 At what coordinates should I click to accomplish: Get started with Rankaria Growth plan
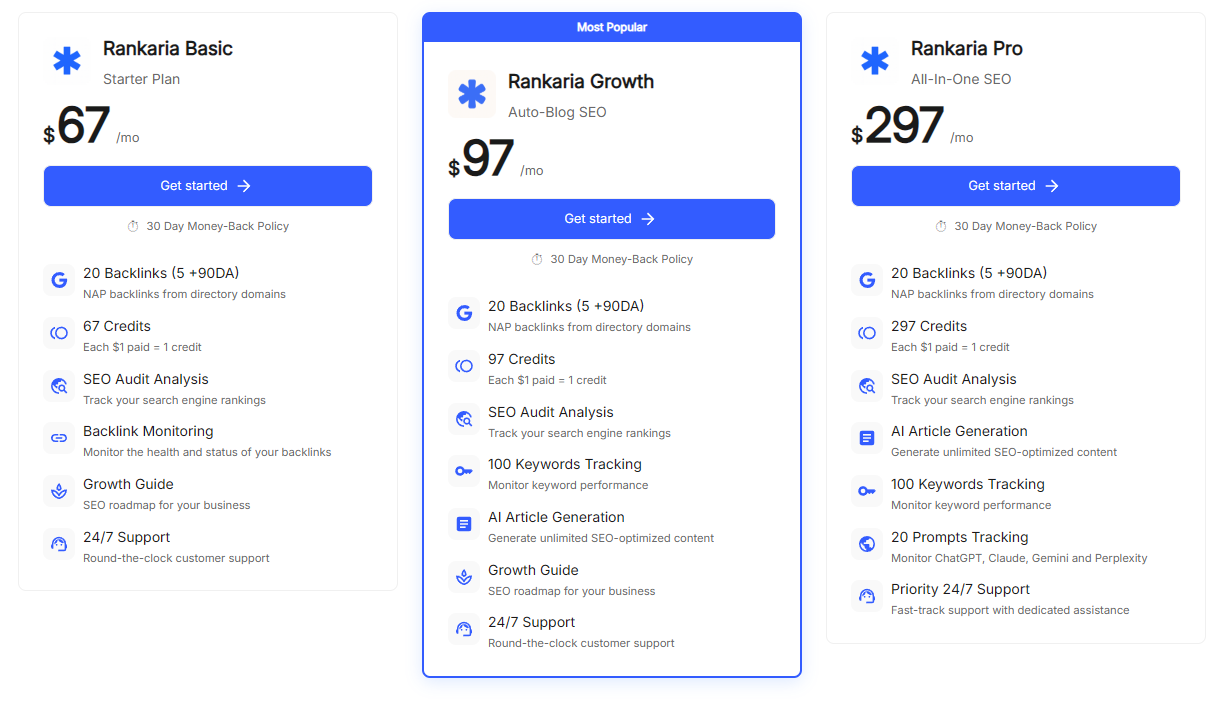(612, 219)
